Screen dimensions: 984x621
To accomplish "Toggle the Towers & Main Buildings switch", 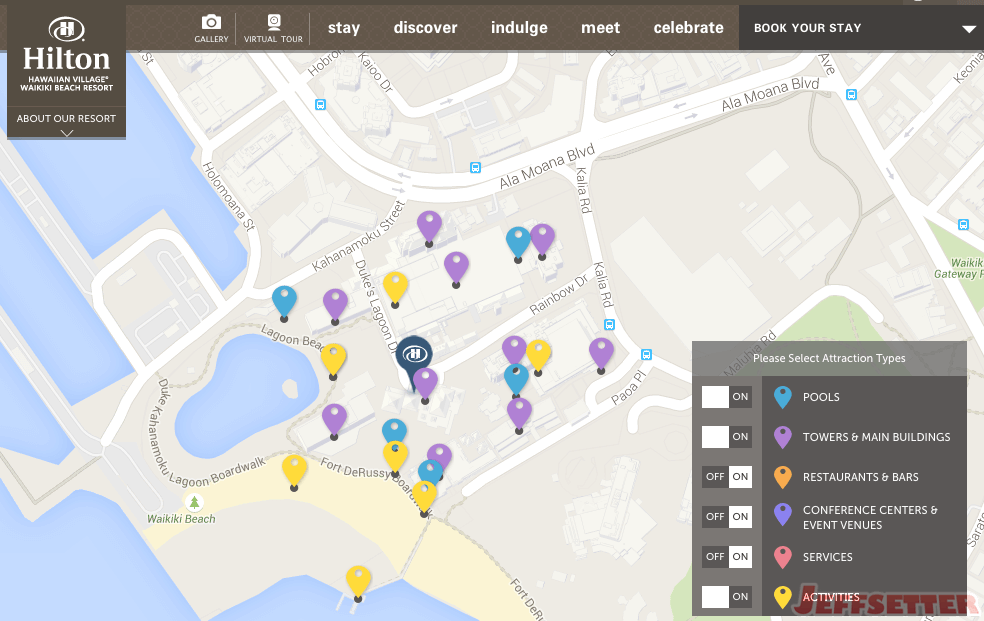I will [x=727, y=437].
